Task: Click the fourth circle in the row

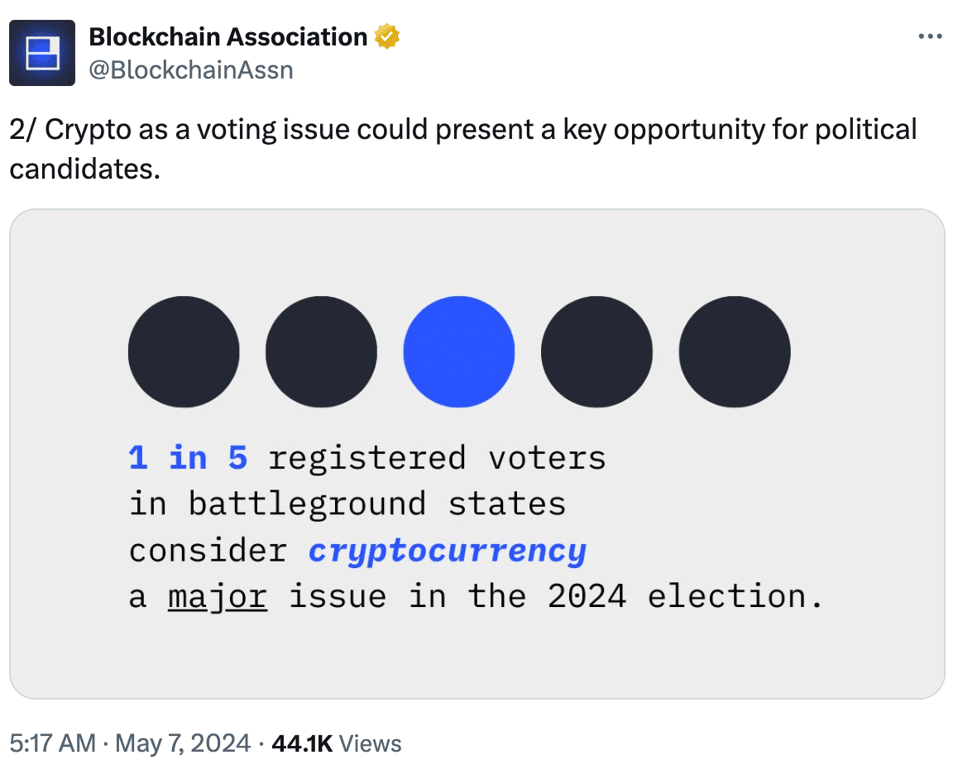Action: pyautogui.click(x=597, y=351)
